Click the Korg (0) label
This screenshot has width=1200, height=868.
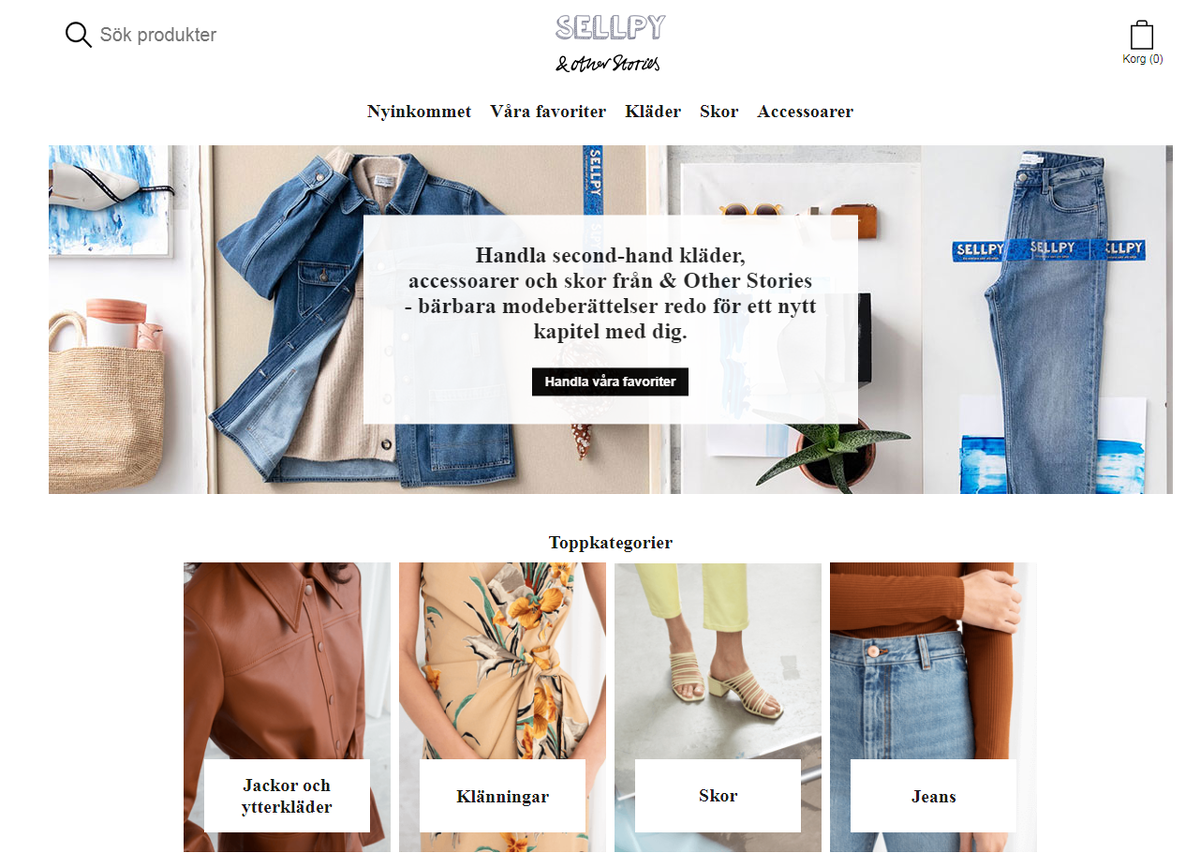tap(1143, 59)
